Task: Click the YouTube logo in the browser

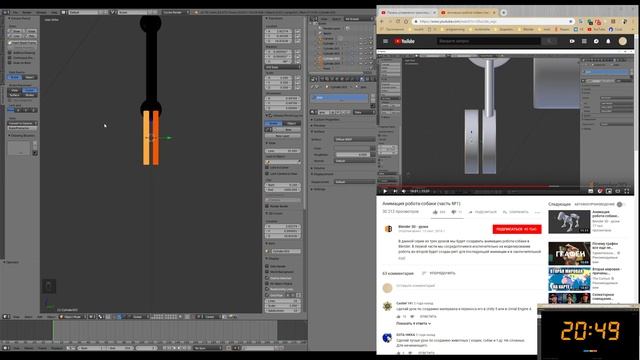Action: (x=404, y=41)
